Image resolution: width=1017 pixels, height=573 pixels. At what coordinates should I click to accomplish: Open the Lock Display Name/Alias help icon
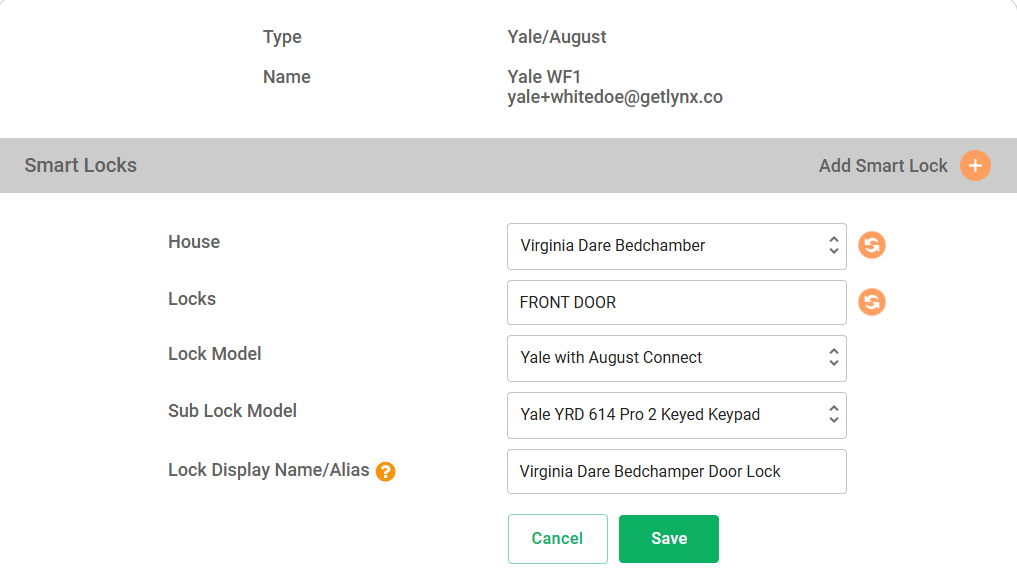tap(385, 471)
